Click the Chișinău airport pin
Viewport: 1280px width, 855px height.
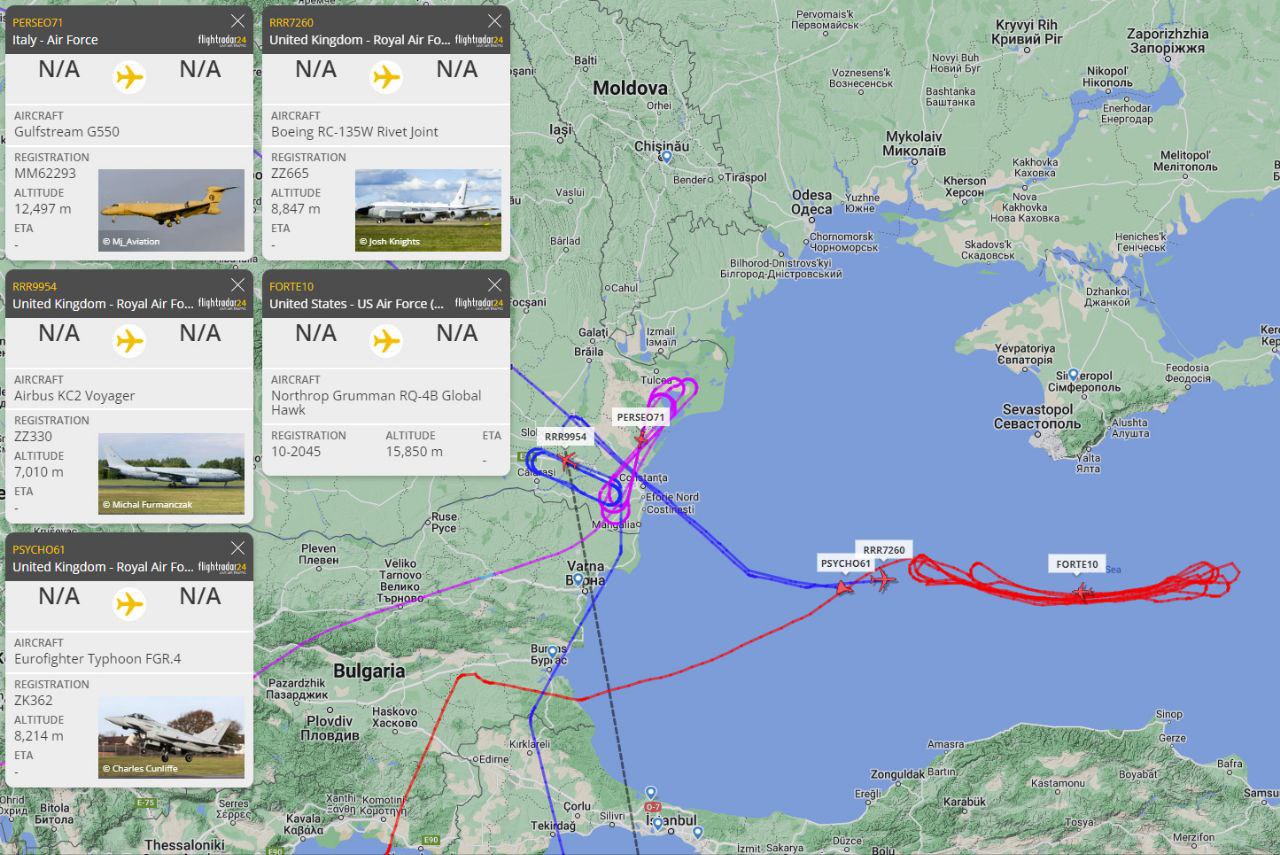click(x=666, y=157)
